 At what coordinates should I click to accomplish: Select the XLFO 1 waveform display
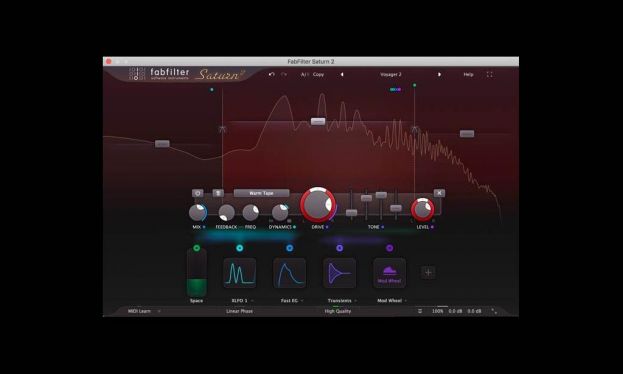pos(240,273)
